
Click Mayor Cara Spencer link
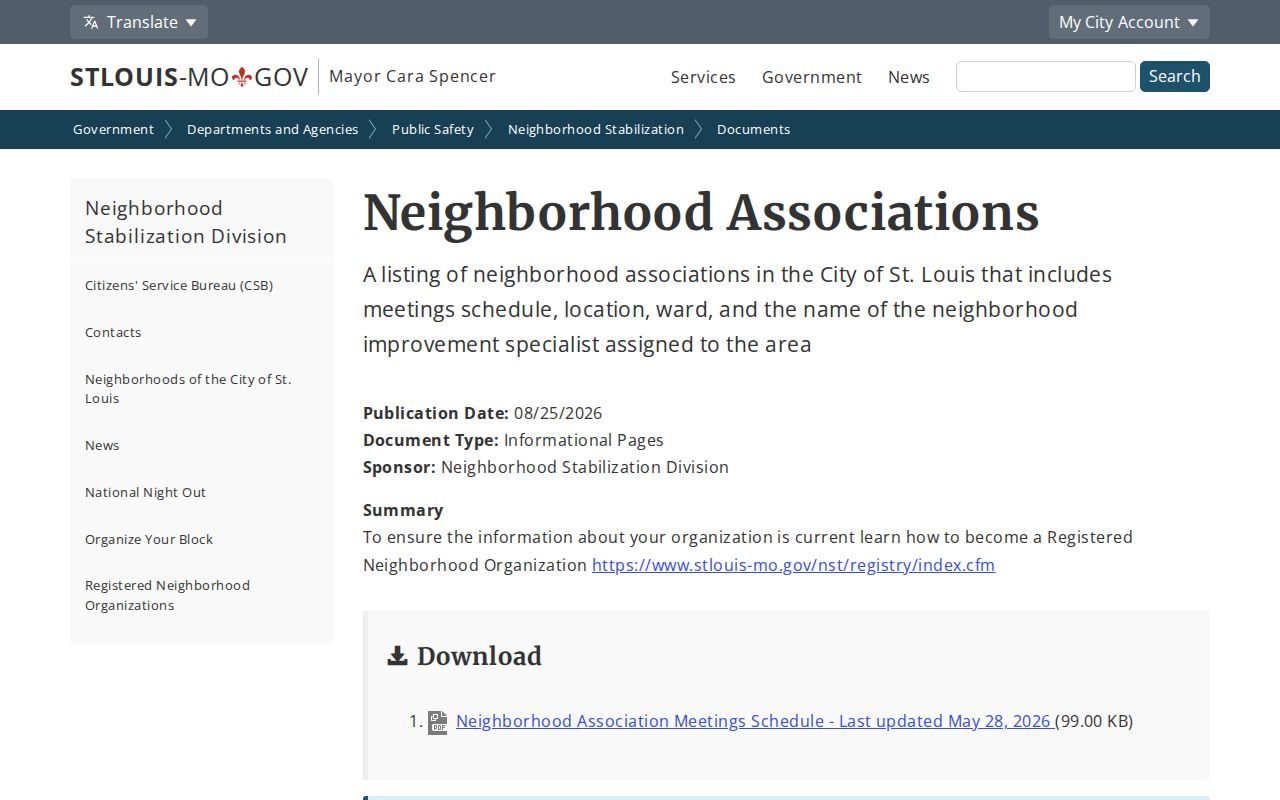pos(412,76)
